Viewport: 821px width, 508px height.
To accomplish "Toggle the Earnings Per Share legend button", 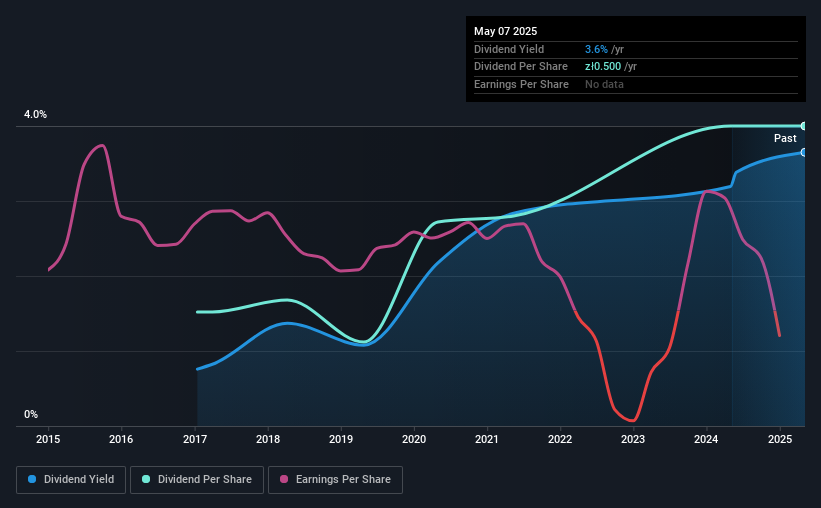I will point(335,480).
